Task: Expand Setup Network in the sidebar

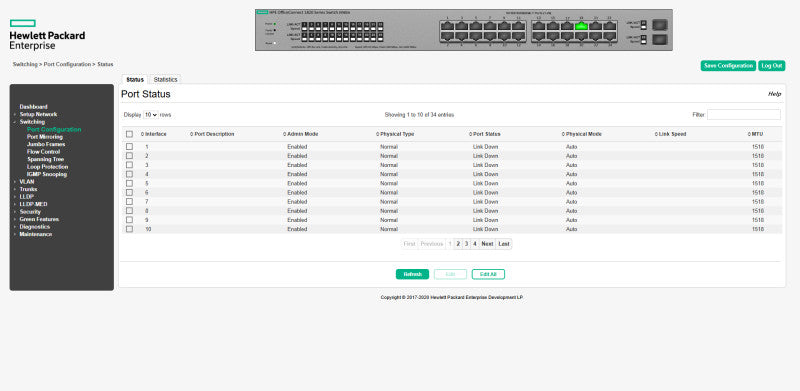Action: (x=38, y=114)
